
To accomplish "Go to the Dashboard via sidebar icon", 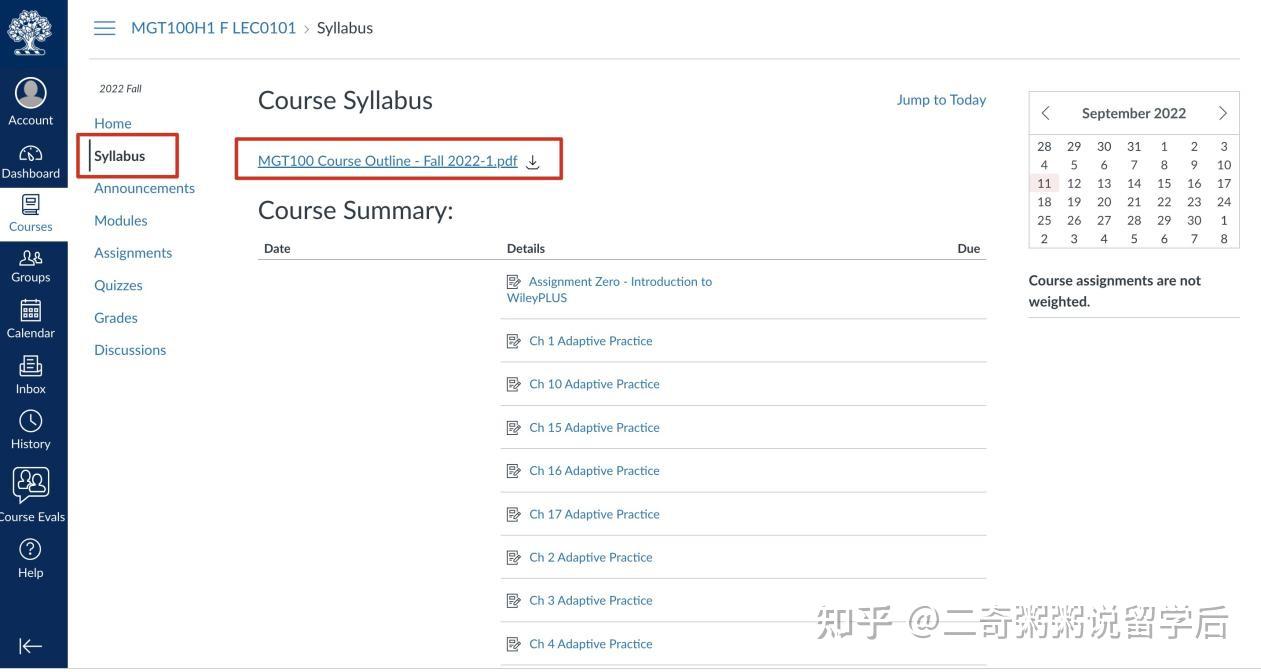I will pyautogui.click(x=31, y=158).
